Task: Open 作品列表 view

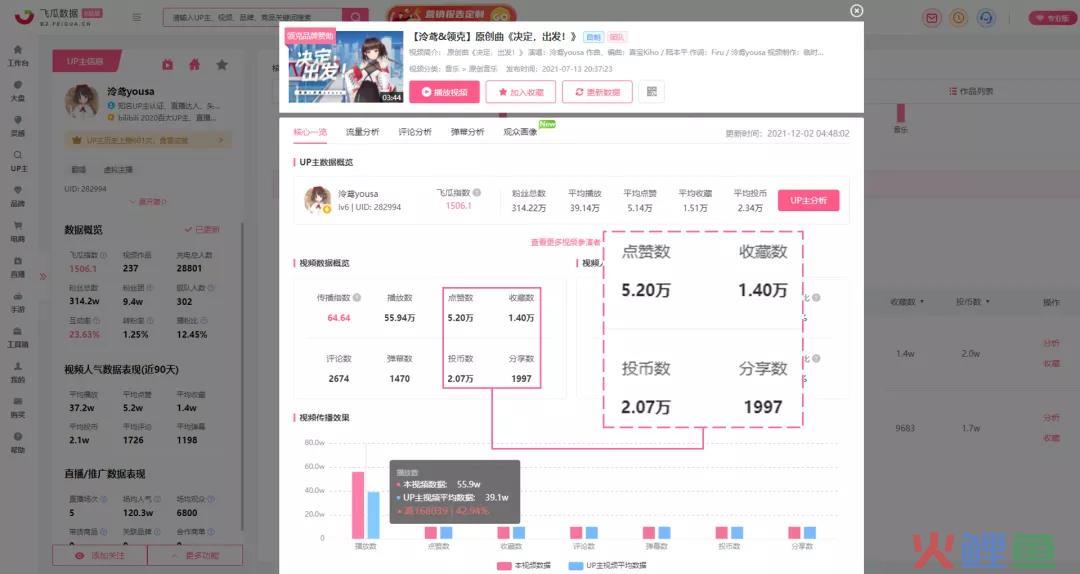Action: [x=971, y=91]
